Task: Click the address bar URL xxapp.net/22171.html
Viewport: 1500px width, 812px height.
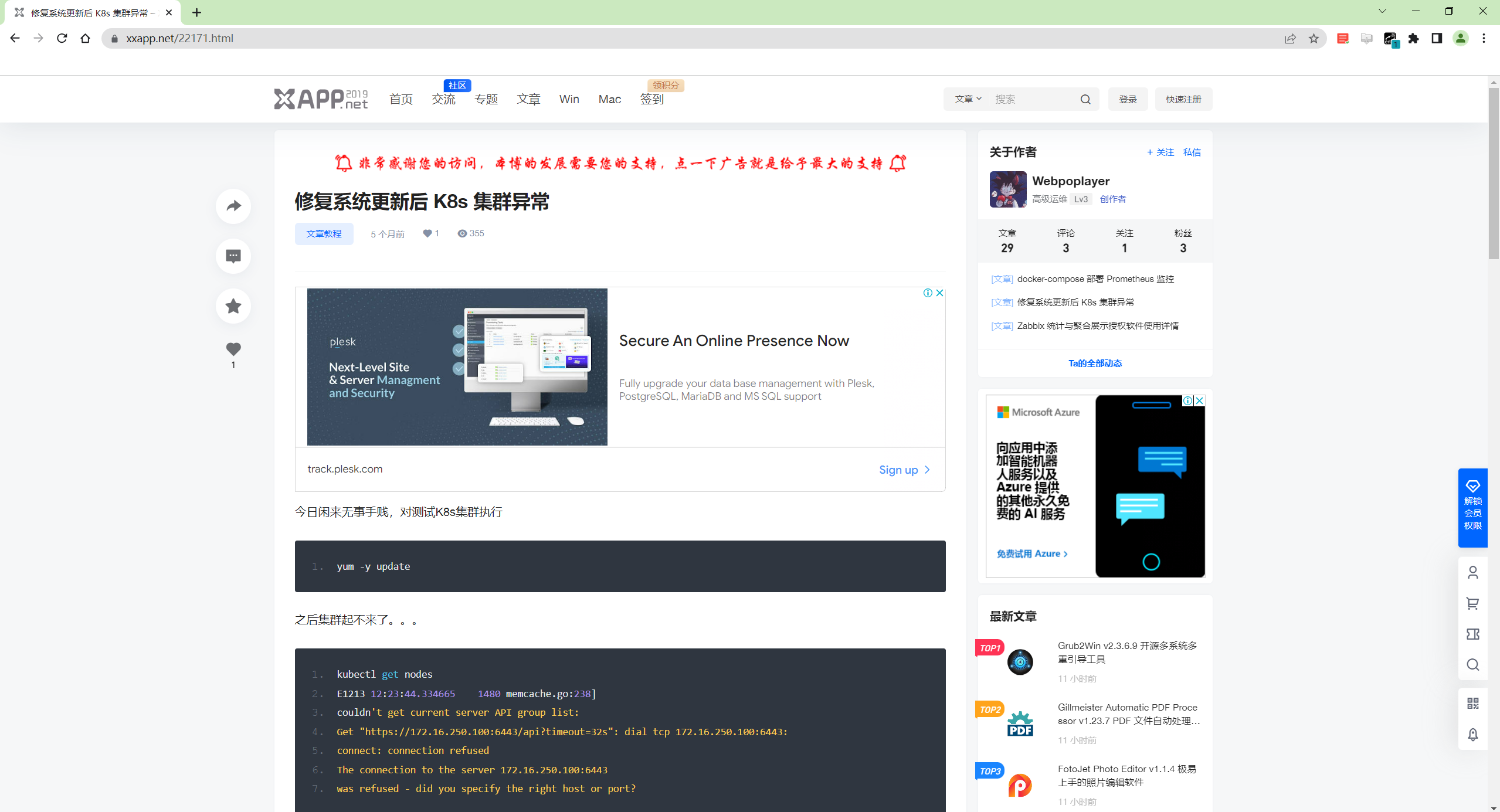Action: coord(179,38)
